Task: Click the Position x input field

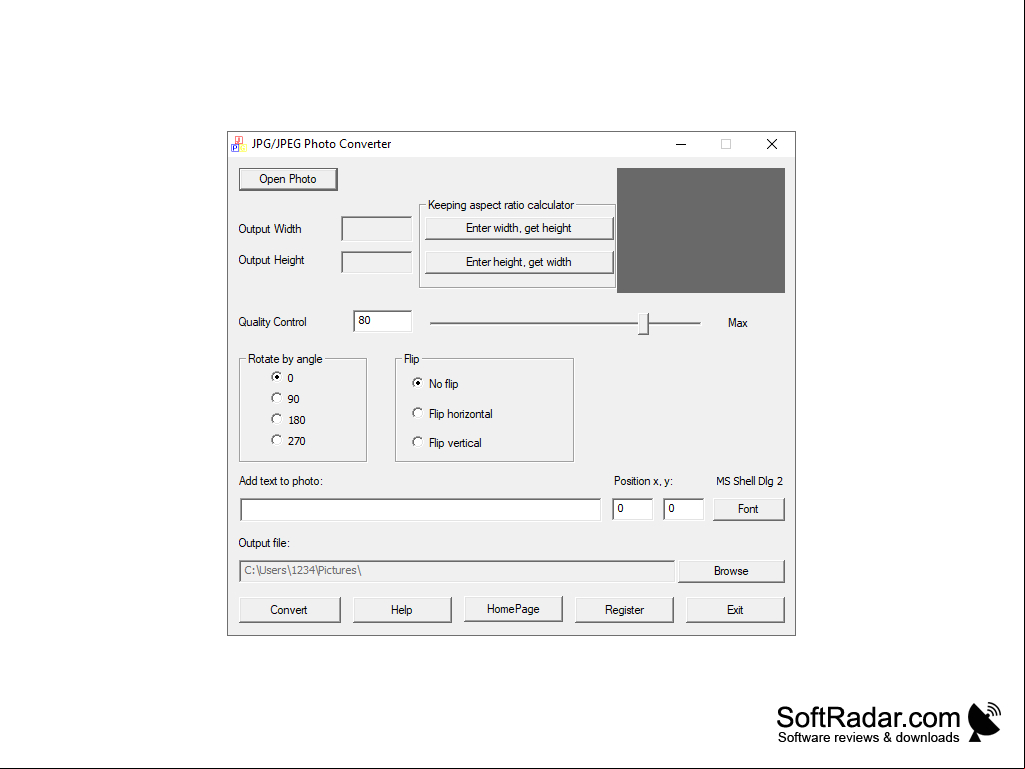Action: pos(632,509)
